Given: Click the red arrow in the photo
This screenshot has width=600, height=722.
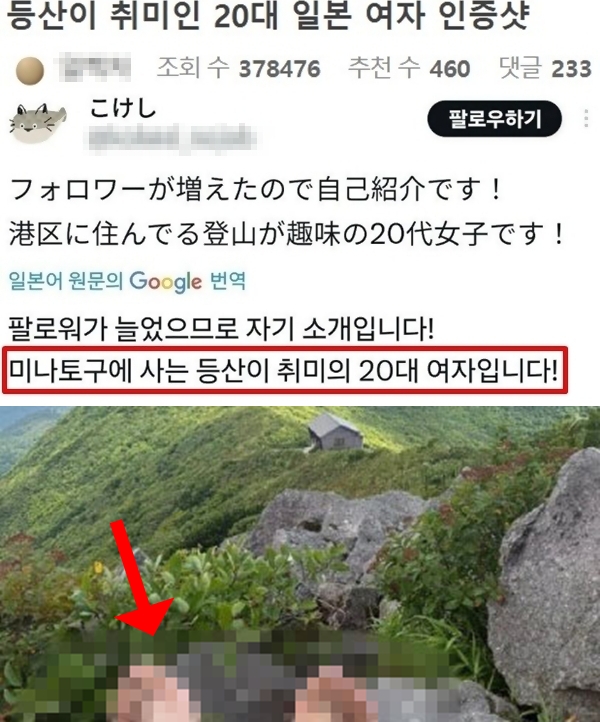Looking at the screenshot, I should point(140,578).
